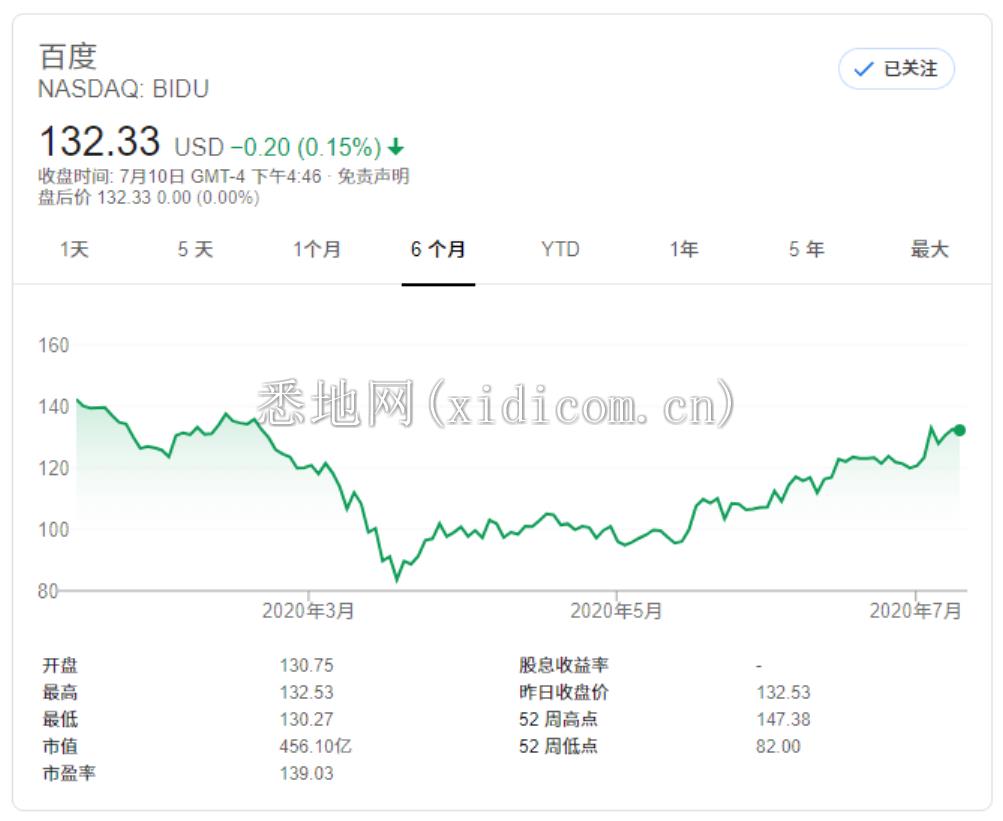The image size is (1003, 821).
Task: Click the 130.27 lowest price value
Action: point(306,719)
